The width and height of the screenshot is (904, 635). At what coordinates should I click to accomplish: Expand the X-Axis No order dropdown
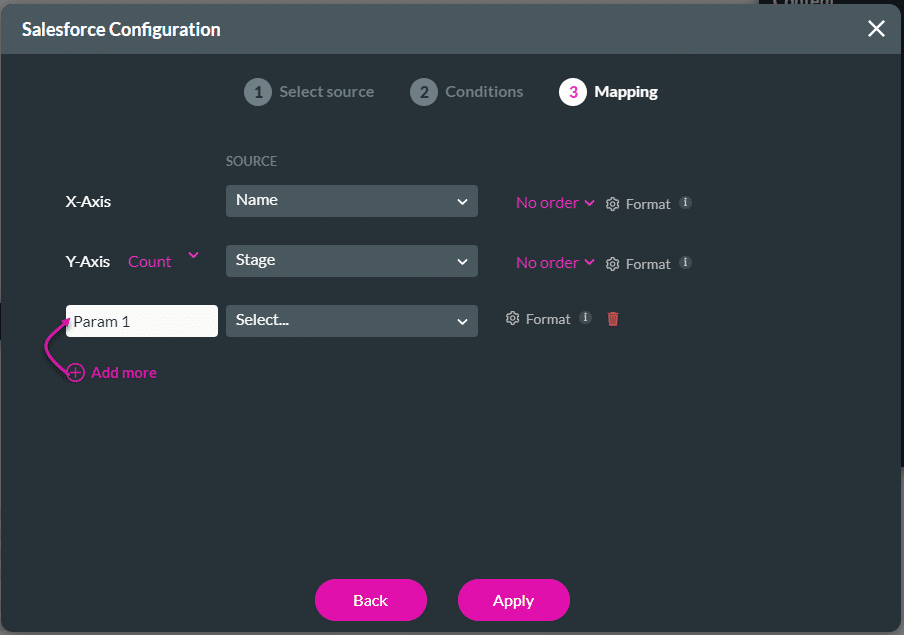click(x=555, y=203)
